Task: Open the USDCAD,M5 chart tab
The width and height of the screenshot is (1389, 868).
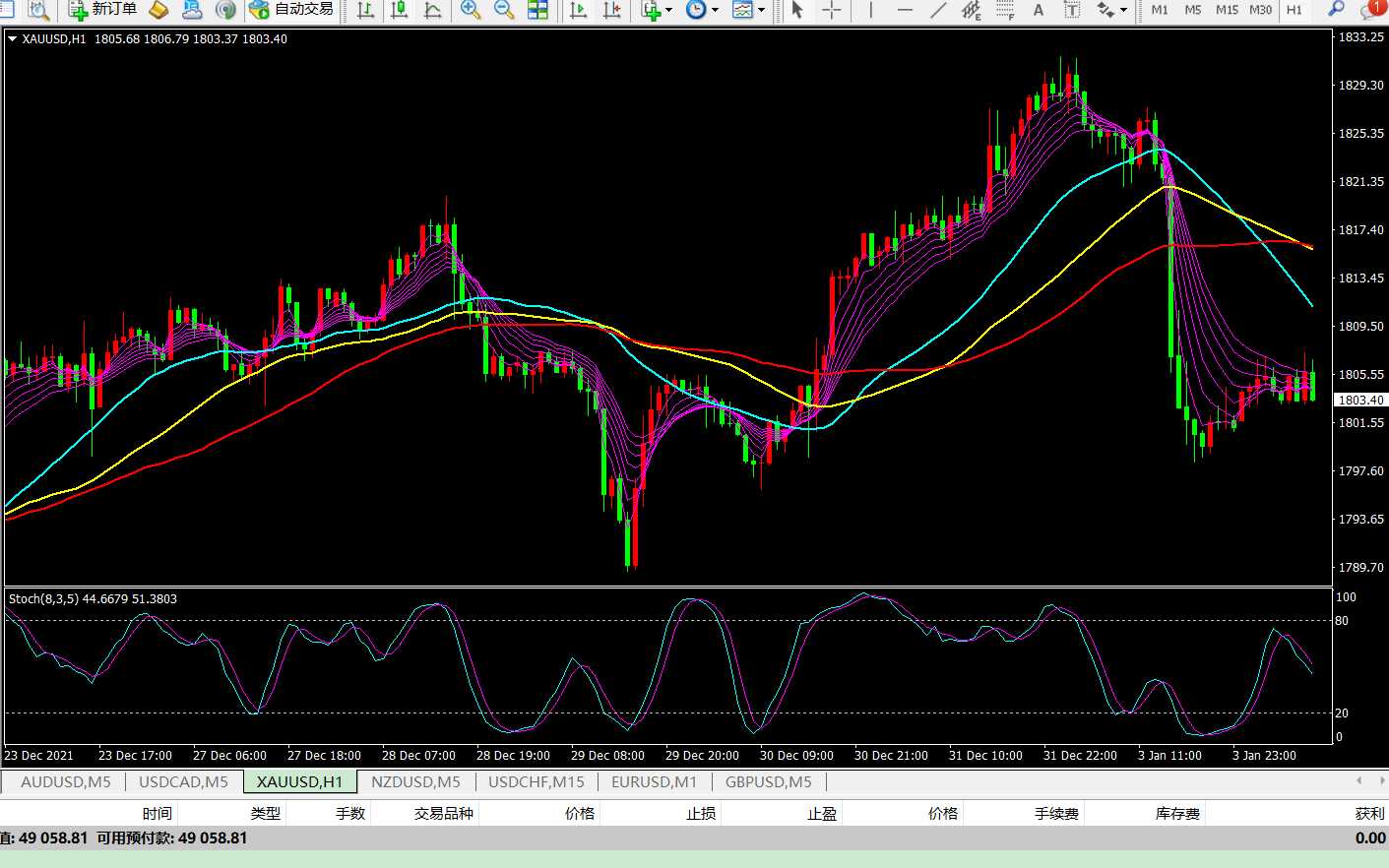Action: coord(183,781)
